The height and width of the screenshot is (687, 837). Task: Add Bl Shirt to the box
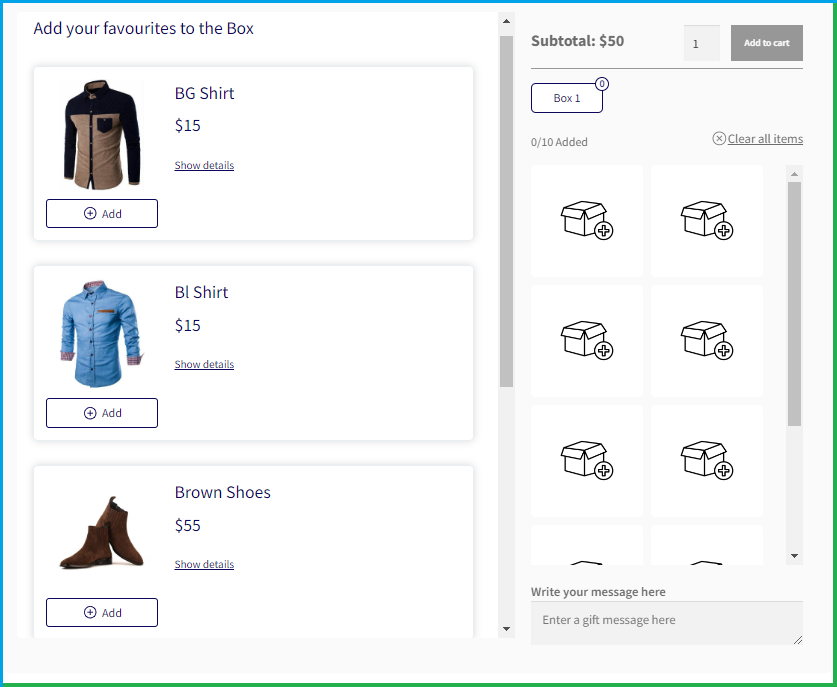point(101,413)
